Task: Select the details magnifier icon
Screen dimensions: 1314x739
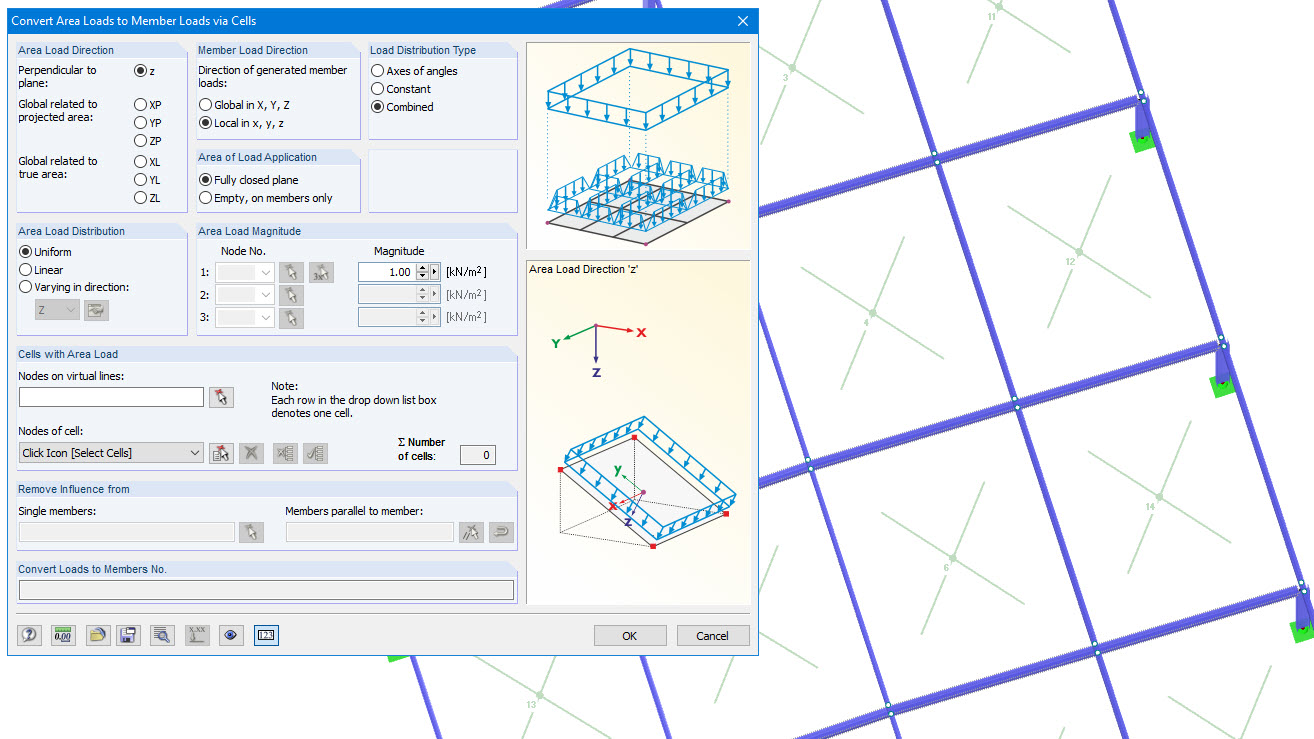Action: click(x=161, y=634)
